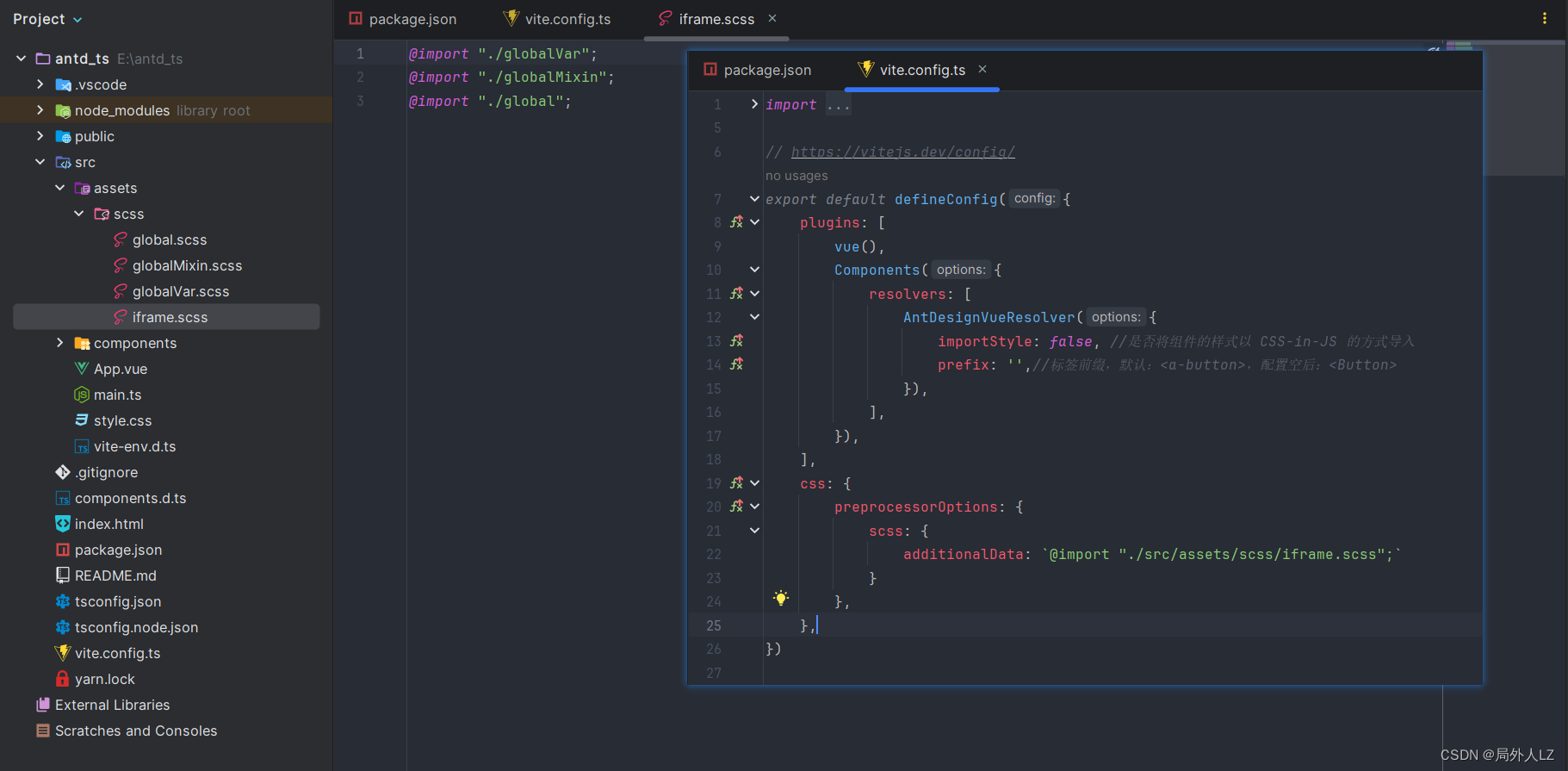Open globalMixin.scss via its Sass icon
This screenshot has width=1568, height=771.
tap(121, 265)
